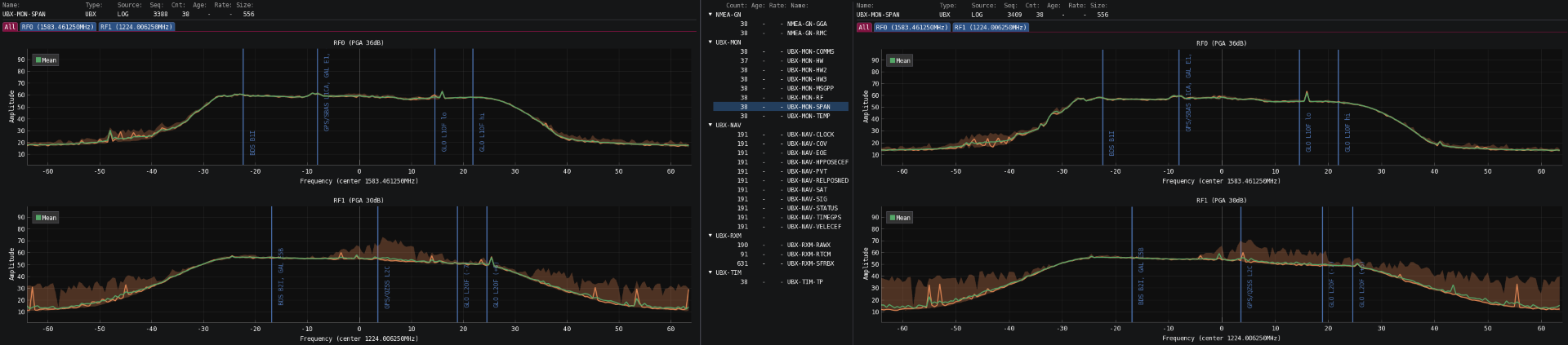The image size is (1568, 345).
Task: Collapse the NMEA-GN message group
Action: coord(710,15)
